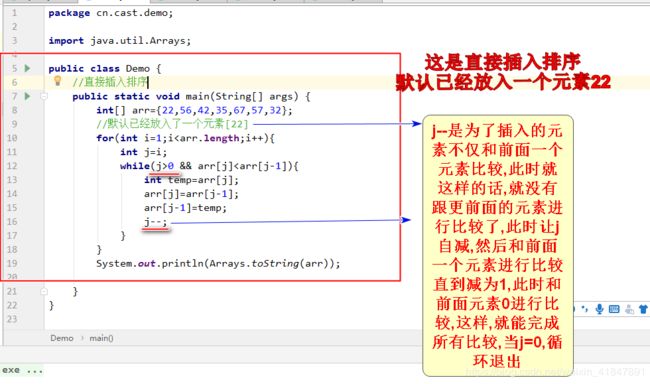This screenshot has height=384, width=650.
Task: Run main method via gutter arrow on line 7
Action: (27, 96)
